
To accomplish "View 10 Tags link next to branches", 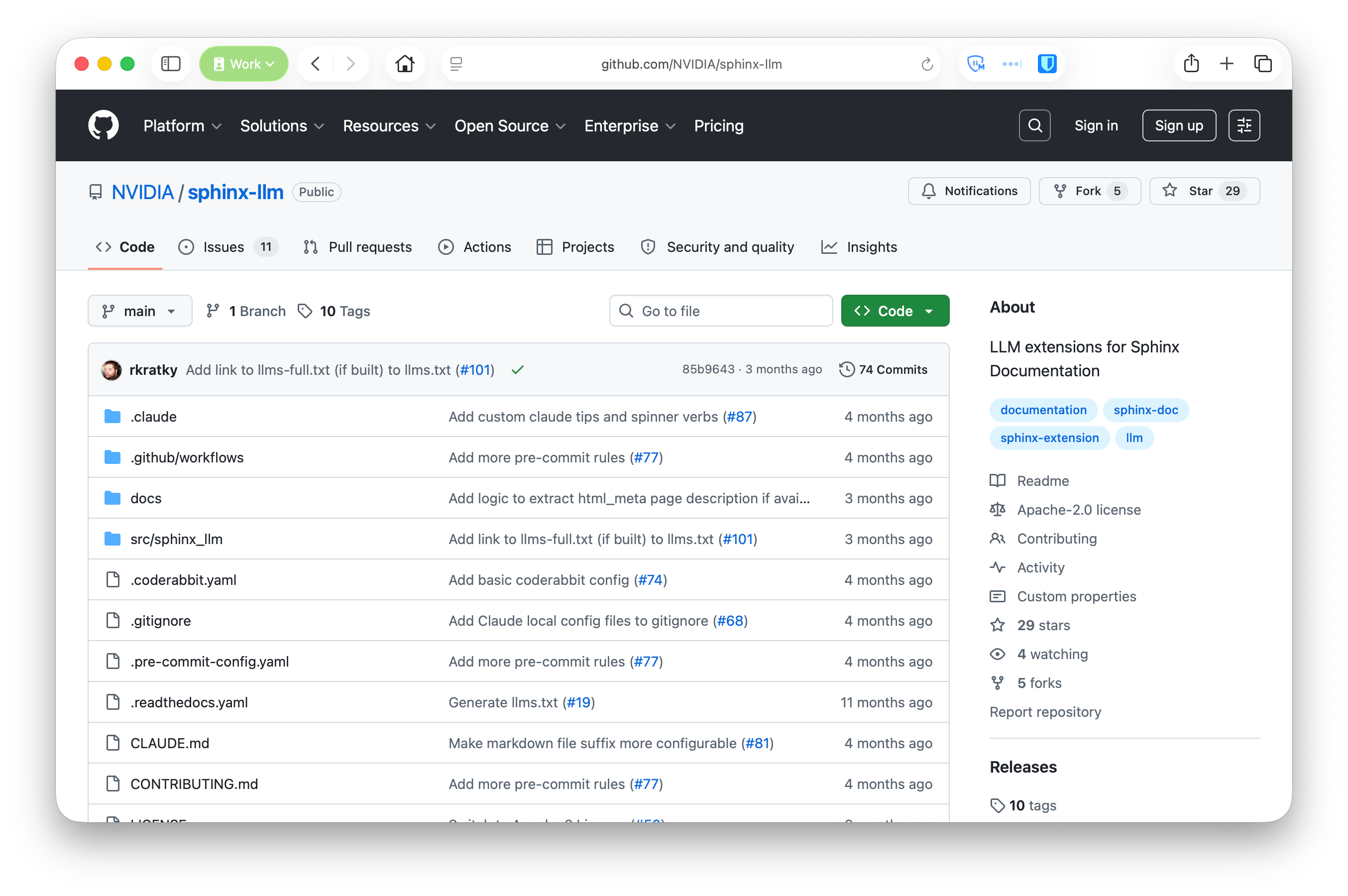I will (x=335, y=311).
